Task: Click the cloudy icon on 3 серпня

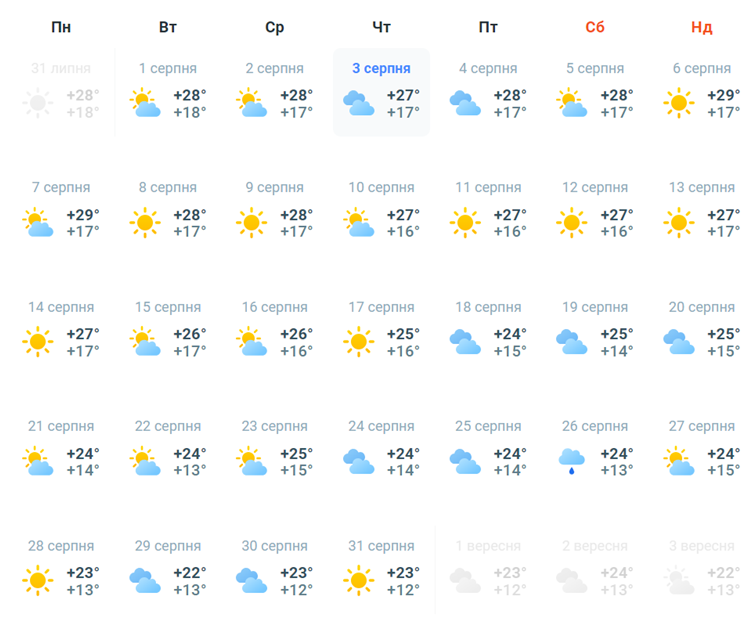Action: click(x=358, y=103)
